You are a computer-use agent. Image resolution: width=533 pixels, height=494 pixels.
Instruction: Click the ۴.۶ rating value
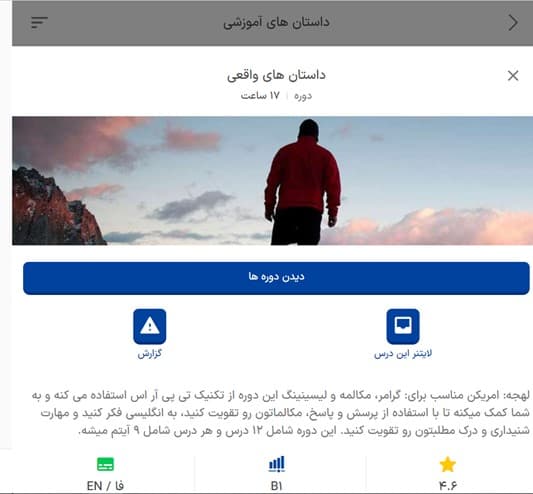(447, 486)
